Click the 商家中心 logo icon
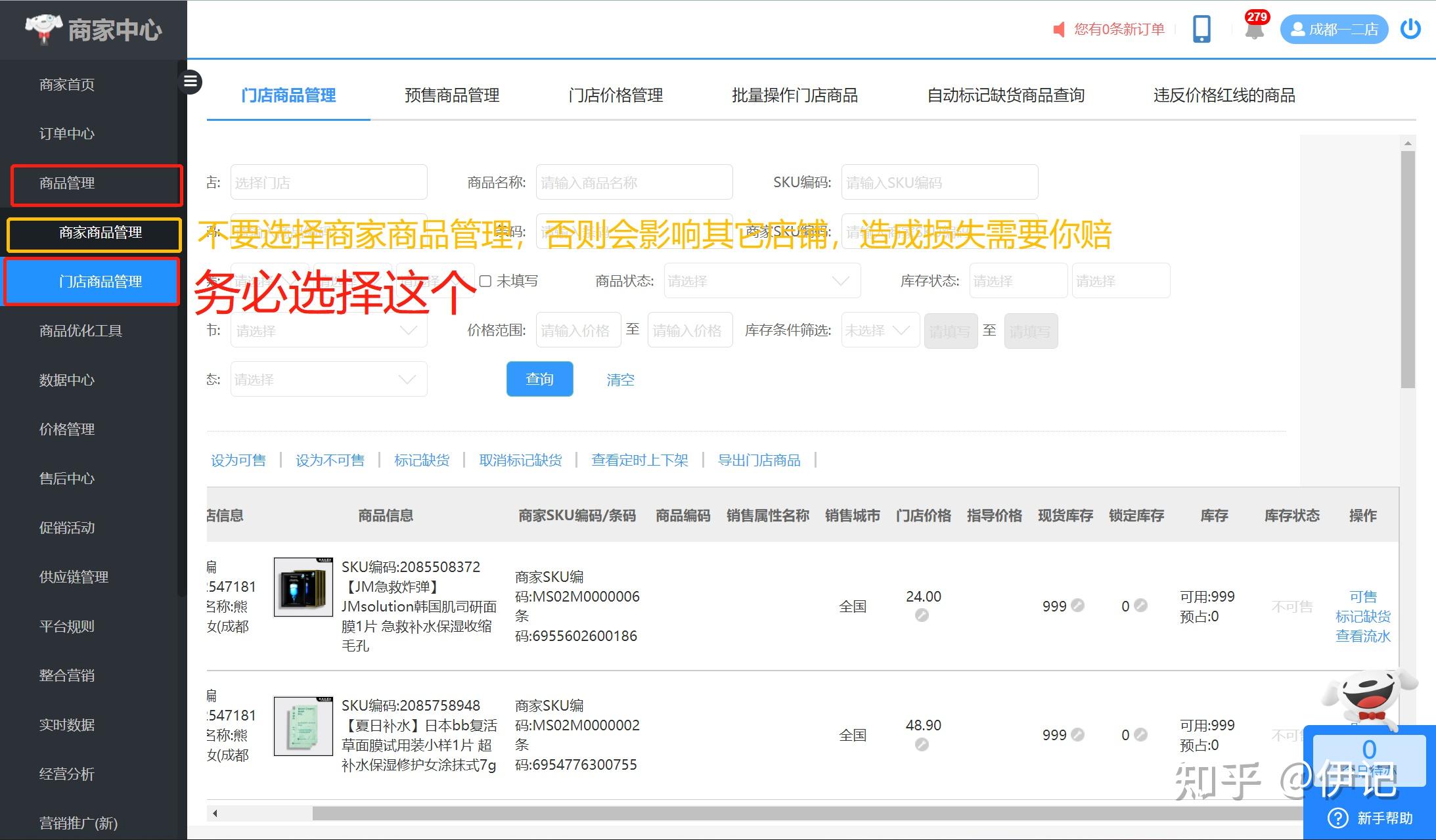The height and width of the screenshot is (840, 1436). pos(43,28)
